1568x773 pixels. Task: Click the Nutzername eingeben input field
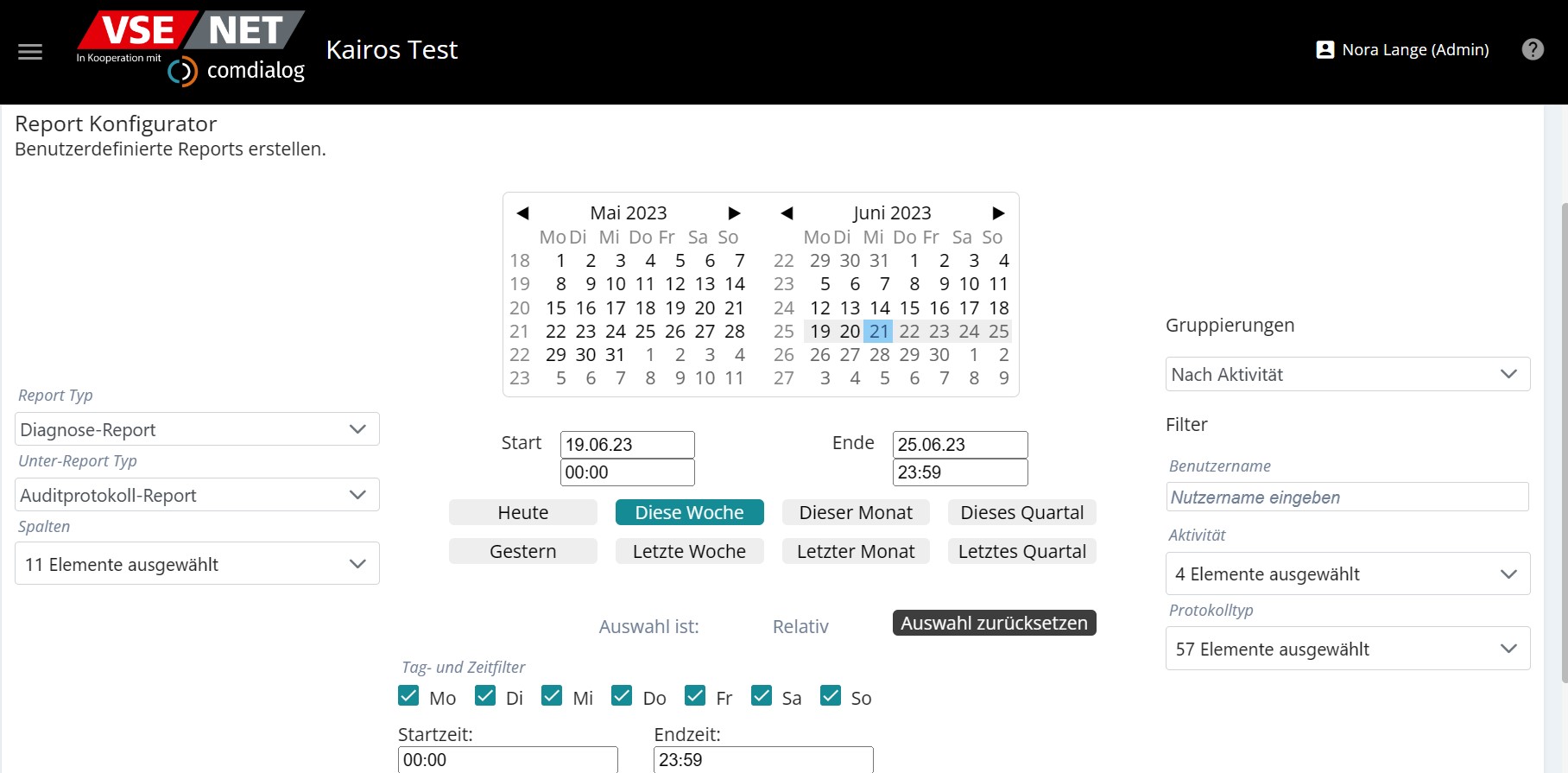pyautogui.click(x=1347, y=497)
